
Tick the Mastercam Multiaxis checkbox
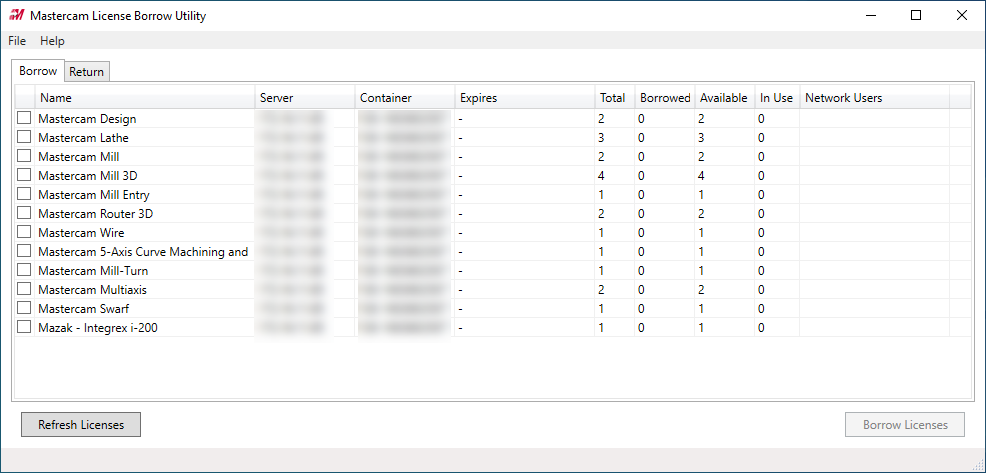click(24, 289)
